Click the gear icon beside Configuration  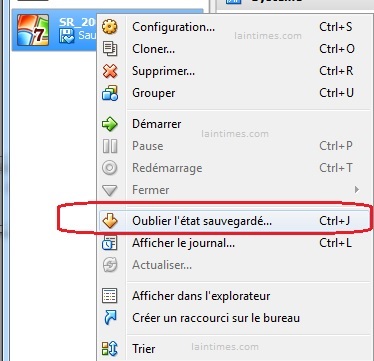(x=110, y=27)
